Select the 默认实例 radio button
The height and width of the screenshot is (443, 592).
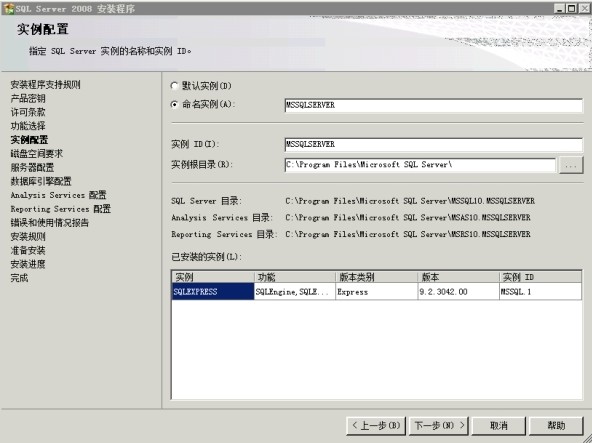coord(174,86)
